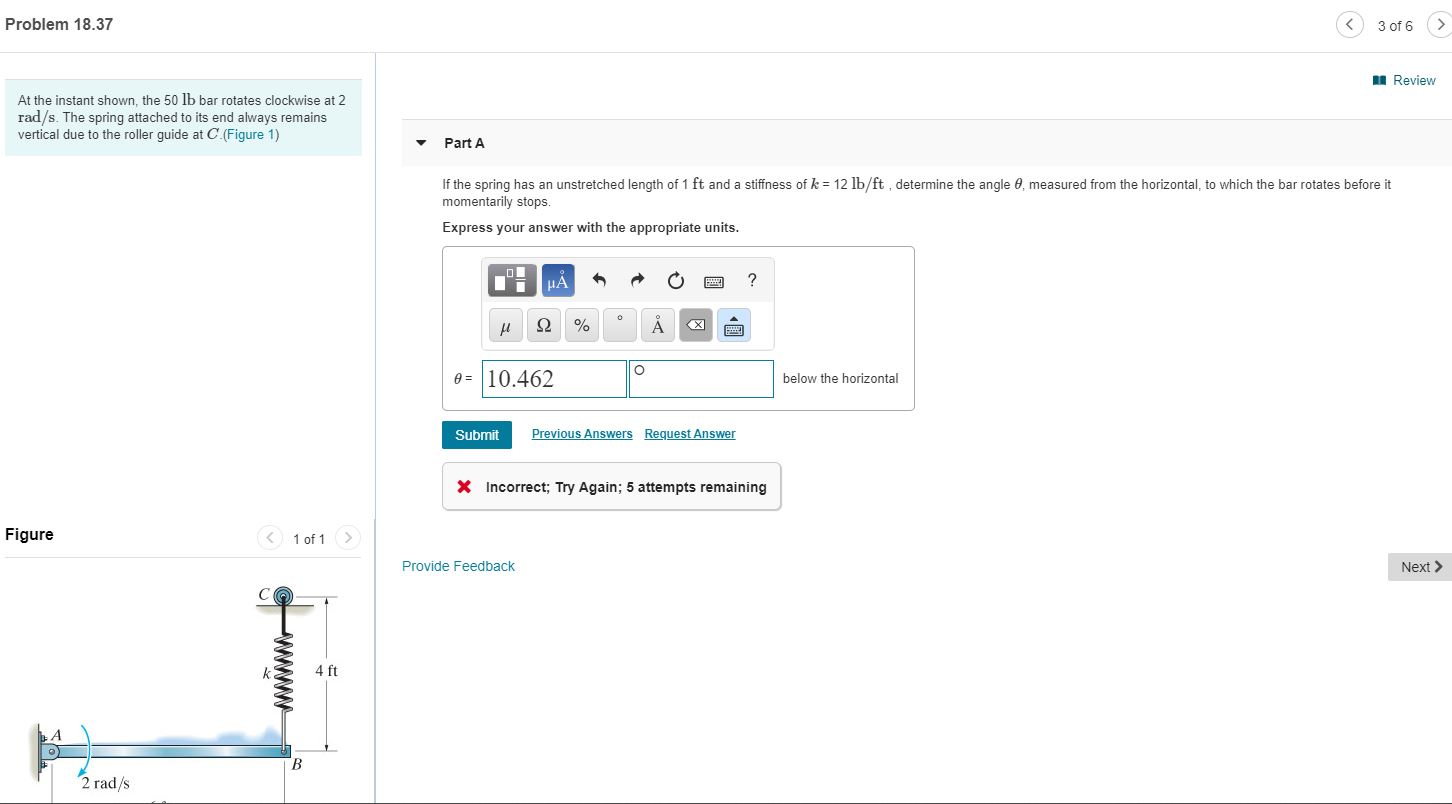Insert the Omega symbol

[x=543, y=325]
